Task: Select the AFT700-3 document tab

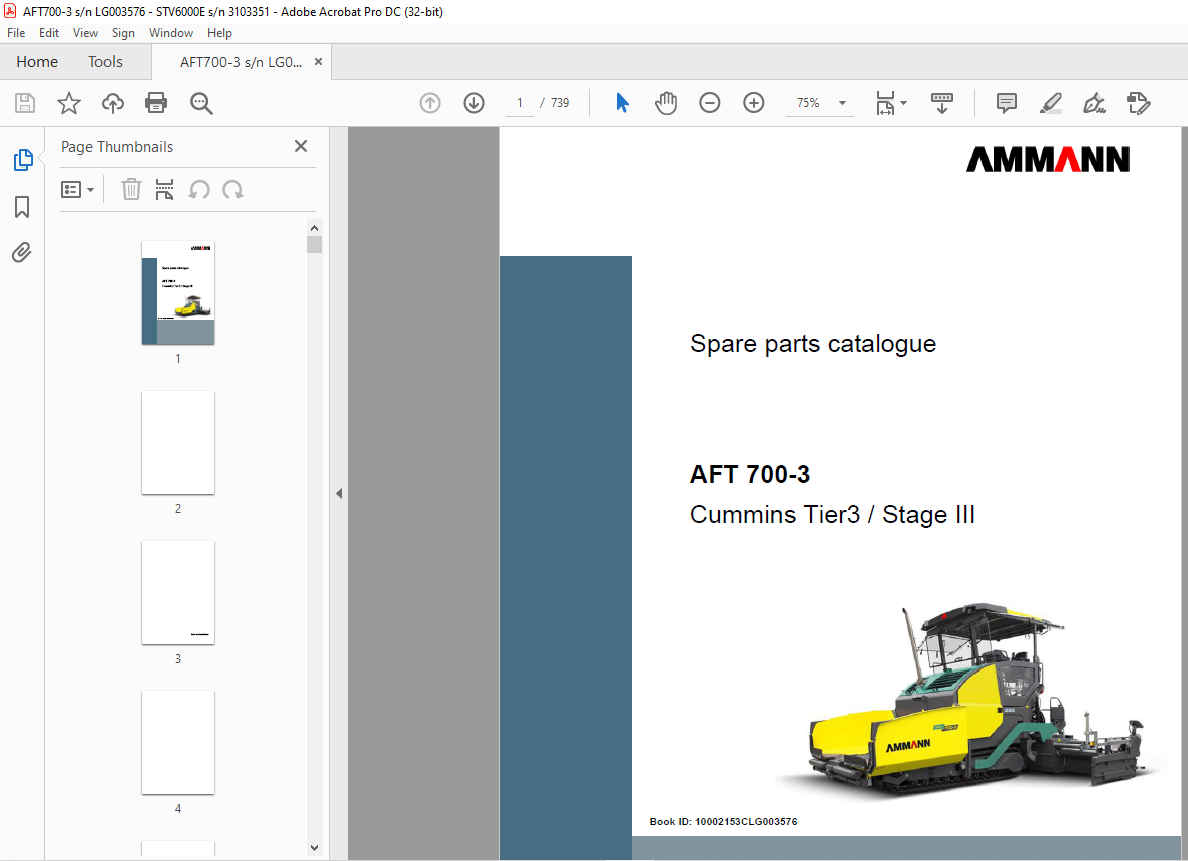Action: click(x=241, y=62)
